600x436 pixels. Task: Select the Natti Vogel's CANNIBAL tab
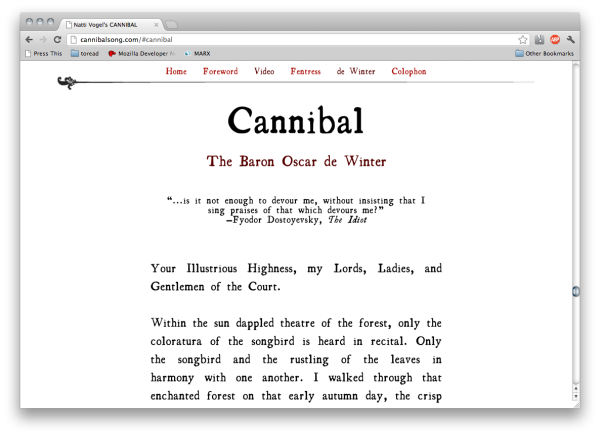click(108, 23)
